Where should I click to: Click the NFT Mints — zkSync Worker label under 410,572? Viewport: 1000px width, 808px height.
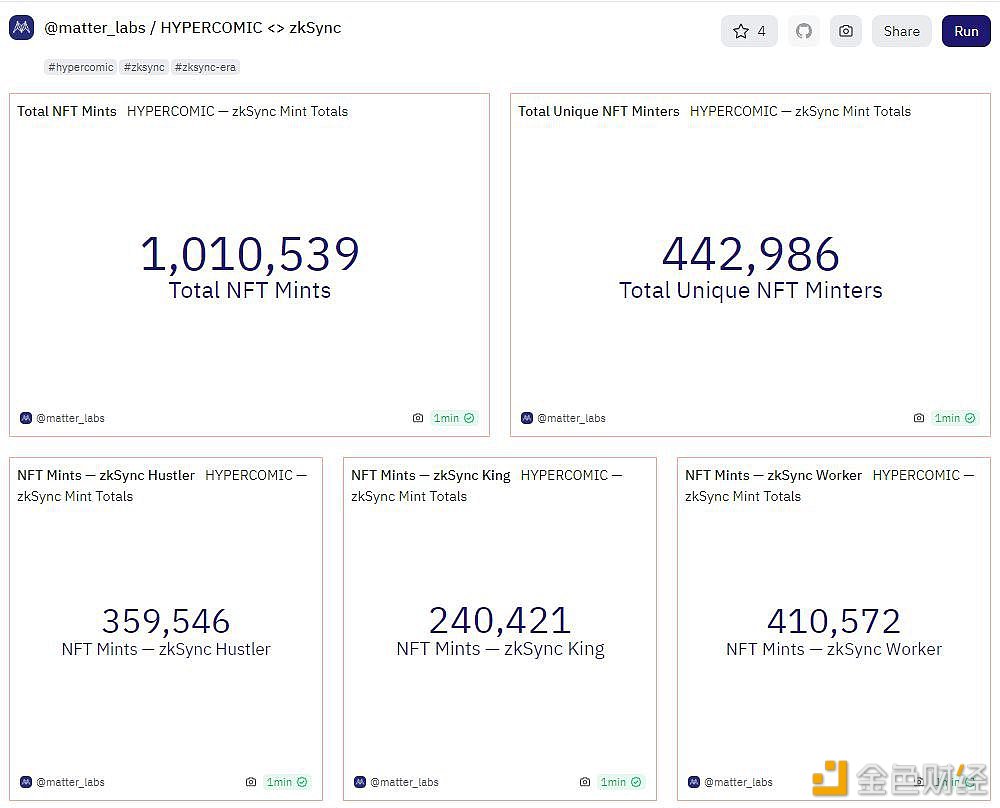(834, 649)
